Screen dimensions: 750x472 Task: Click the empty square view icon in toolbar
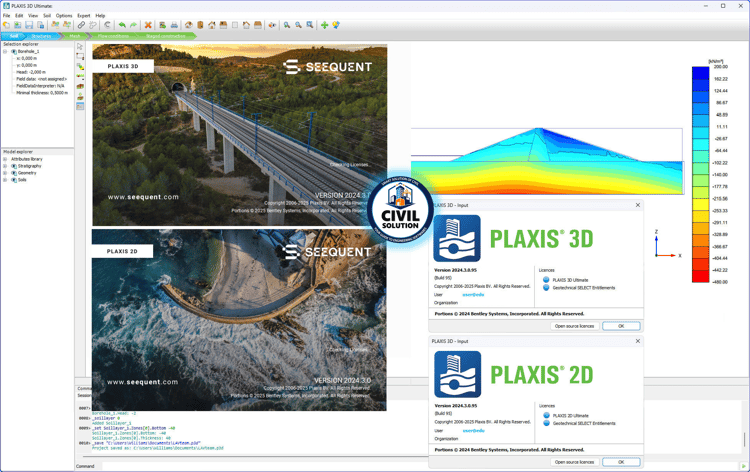click(235, 25)
